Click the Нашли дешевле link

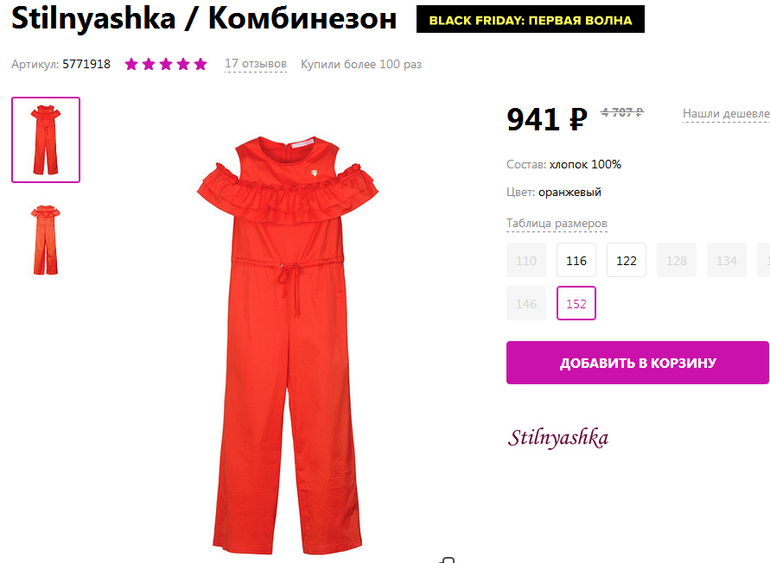pyautogui.click(x=726, y=114)
